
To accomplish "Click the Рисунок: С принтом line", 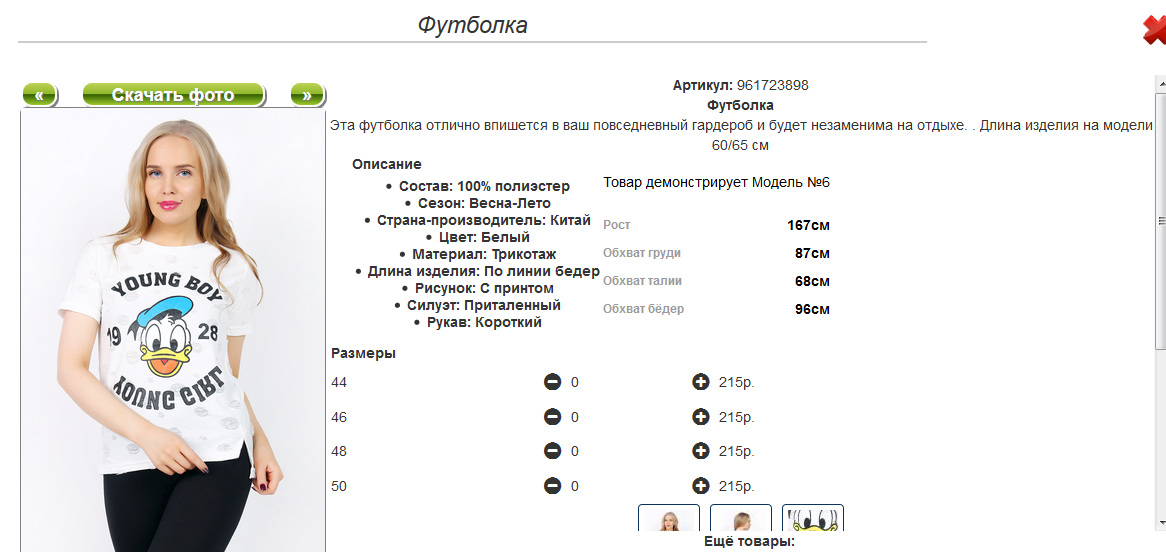I will tap(484, 288).
